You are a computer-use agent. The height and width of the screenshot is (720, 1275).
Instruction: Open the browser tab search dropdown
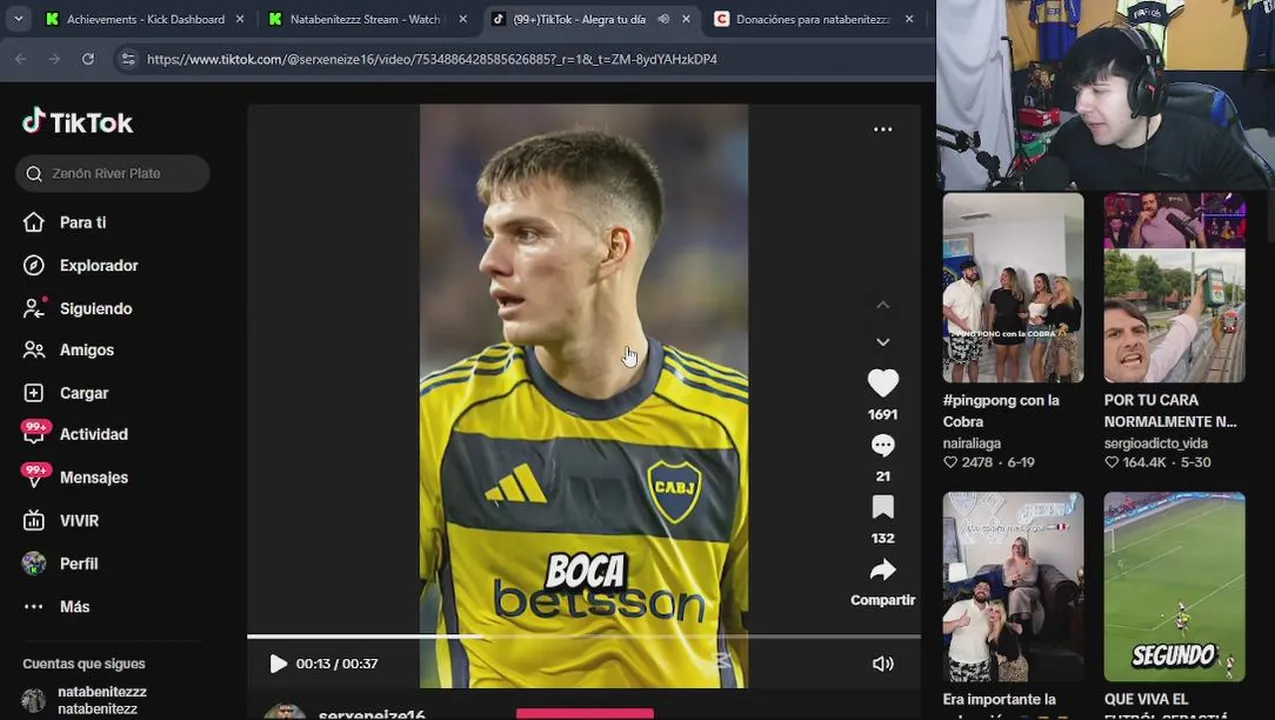(x=18, y=19)
